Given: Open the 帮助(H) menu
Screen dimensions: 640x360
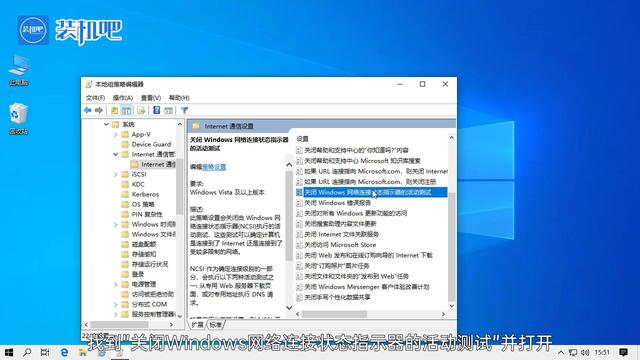Looking at the screenshot, I should point(179,98).
